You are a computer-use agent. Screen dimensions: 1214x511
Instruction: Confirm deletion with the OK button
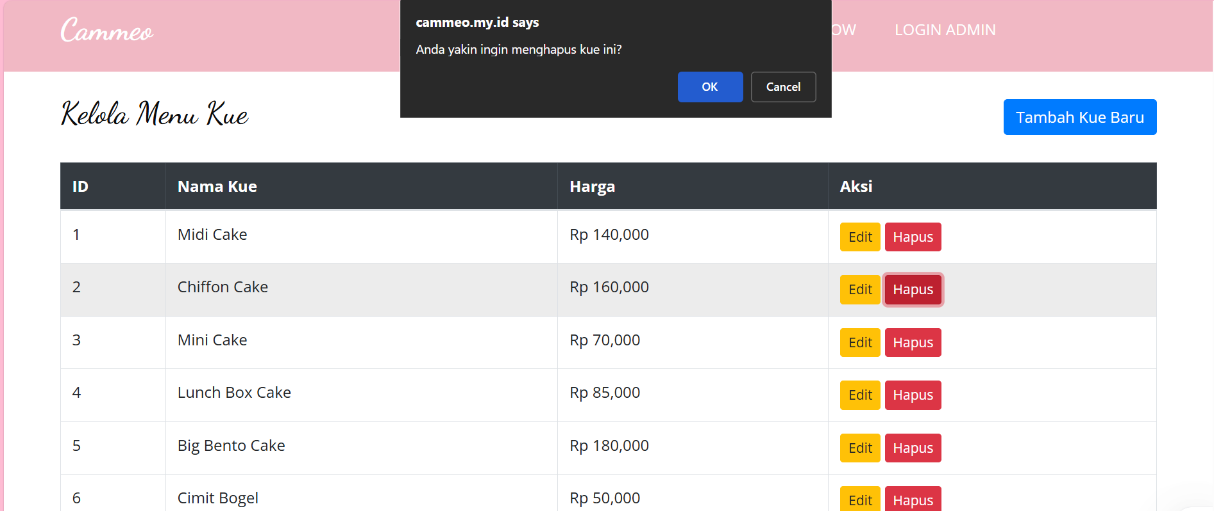coord(709,87)
